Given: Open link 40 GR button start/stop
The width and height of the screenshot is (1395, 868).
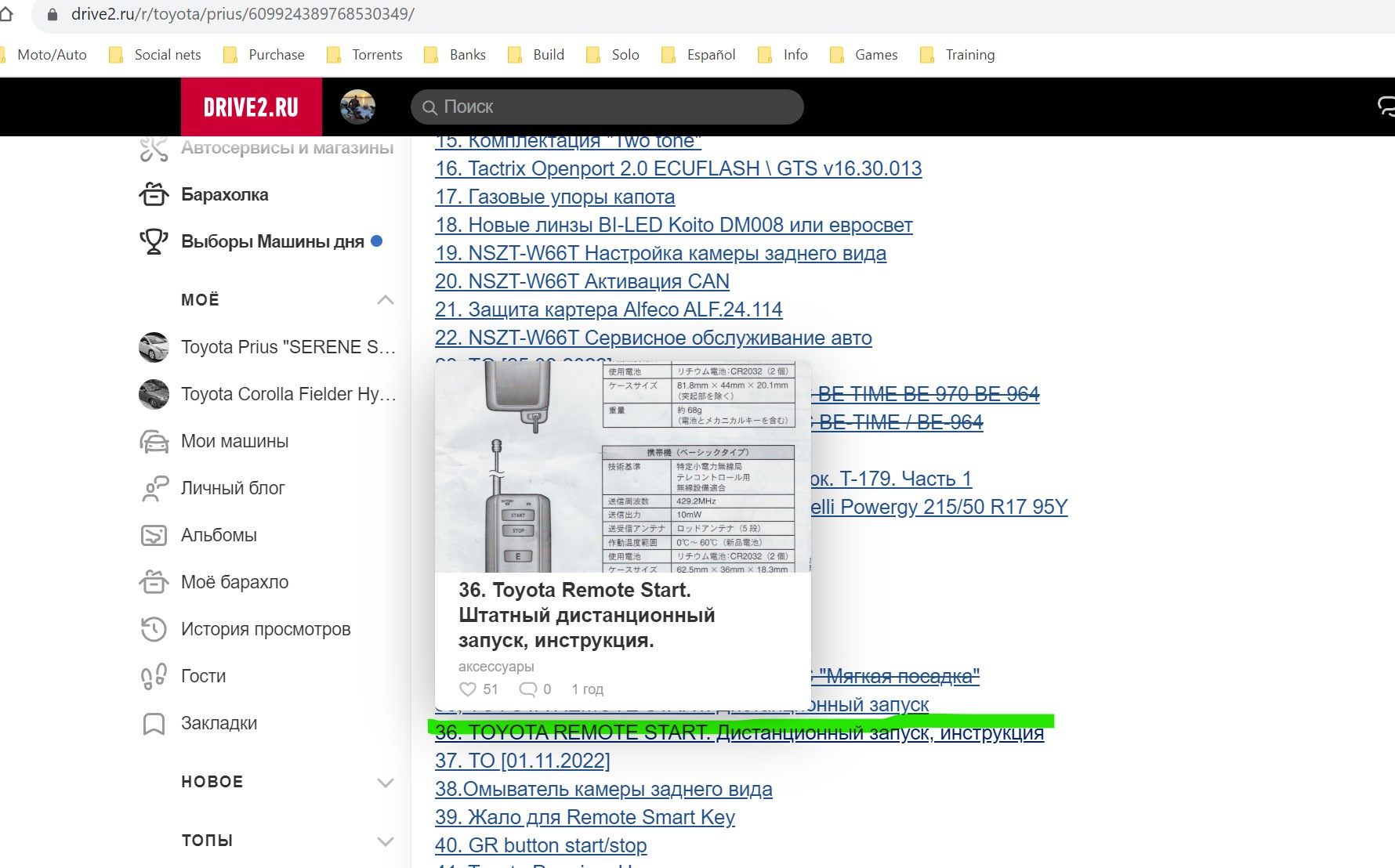Looking at the screenshot, I should [x=541, y=845].
